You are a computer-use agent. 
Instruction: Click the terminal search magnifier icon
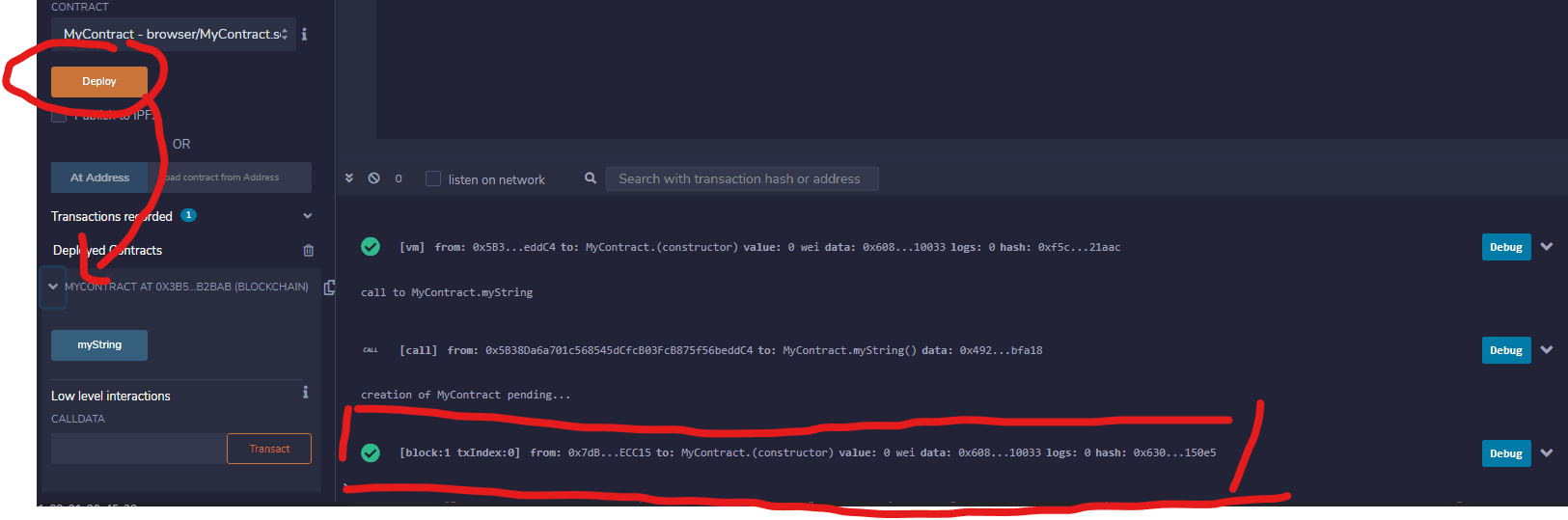591,178
